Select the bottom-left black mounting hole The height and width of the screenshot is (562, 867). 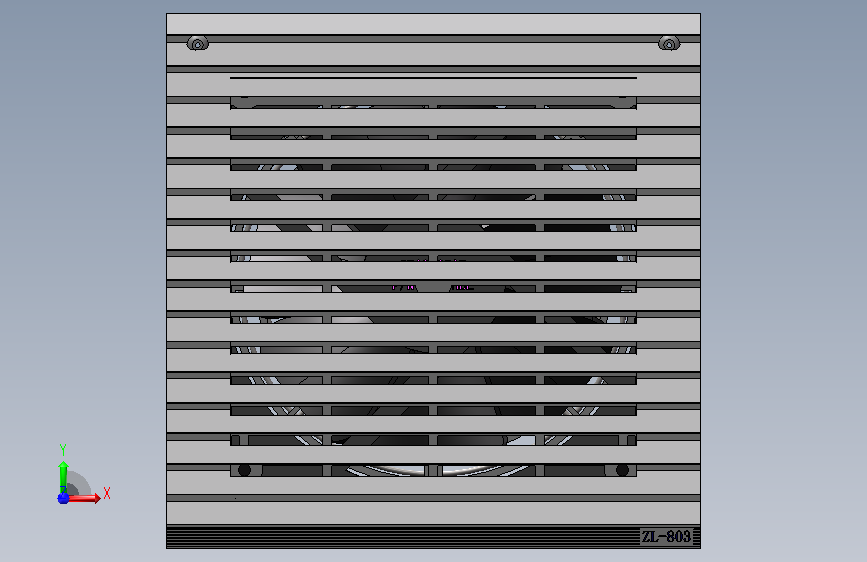click(x=244, y=470)
